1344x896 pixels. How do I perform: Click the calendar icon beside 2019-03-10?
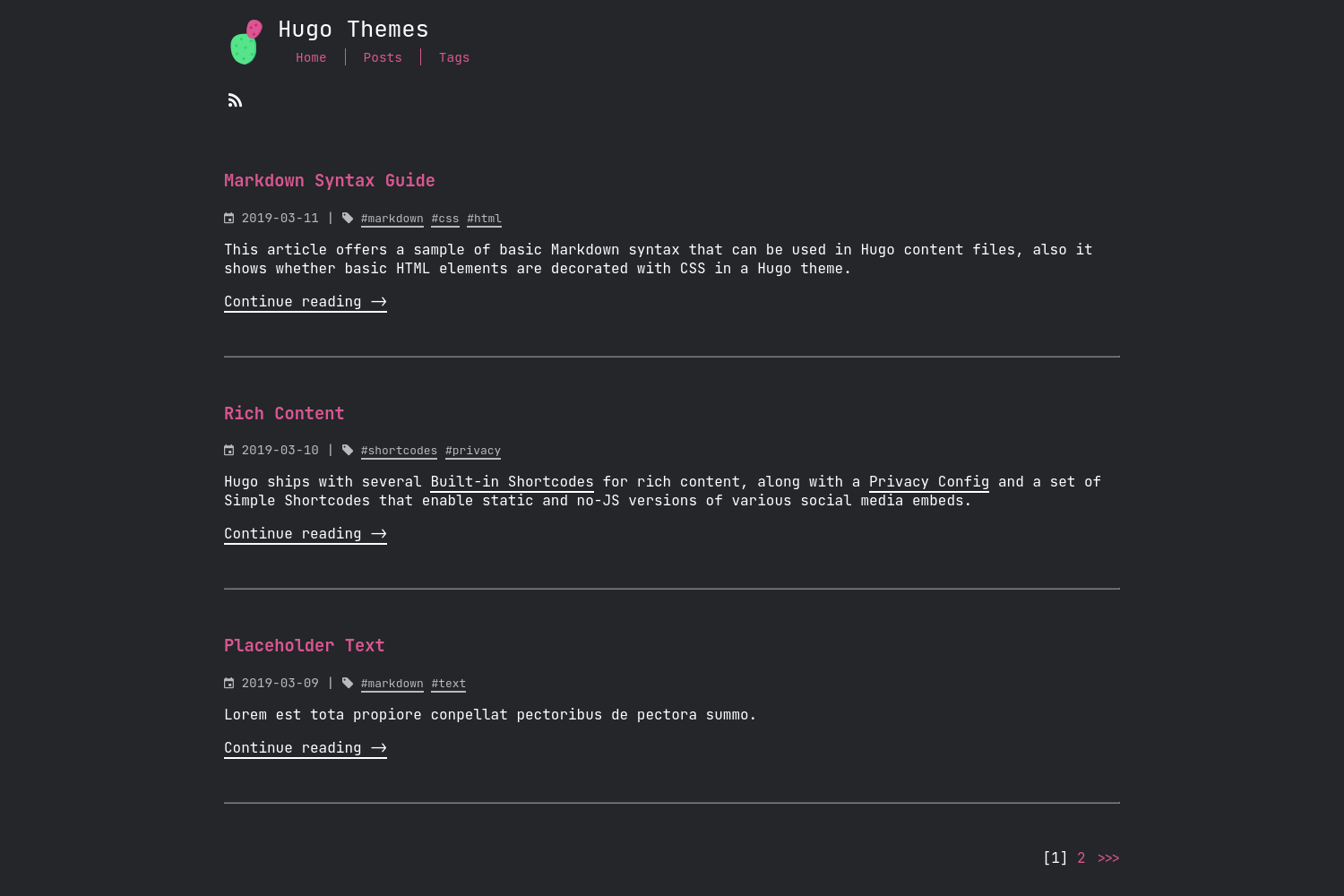(x=229, y=450)
